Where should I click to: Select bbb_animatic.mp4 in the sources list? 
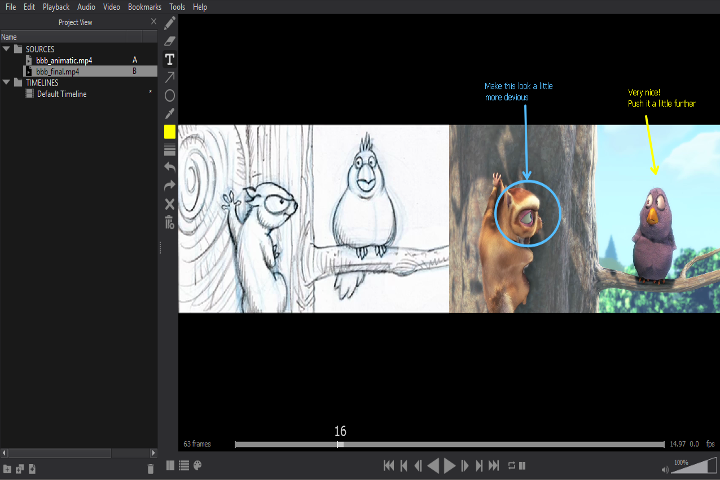64,60
